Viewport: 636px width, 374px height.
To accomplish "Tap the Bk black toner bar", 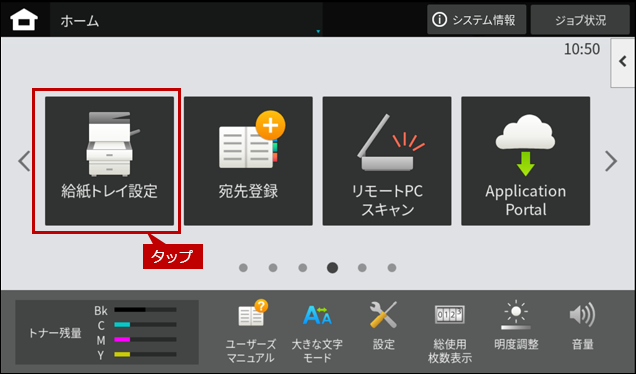I will pyautogui.click(x=145, y=310).
